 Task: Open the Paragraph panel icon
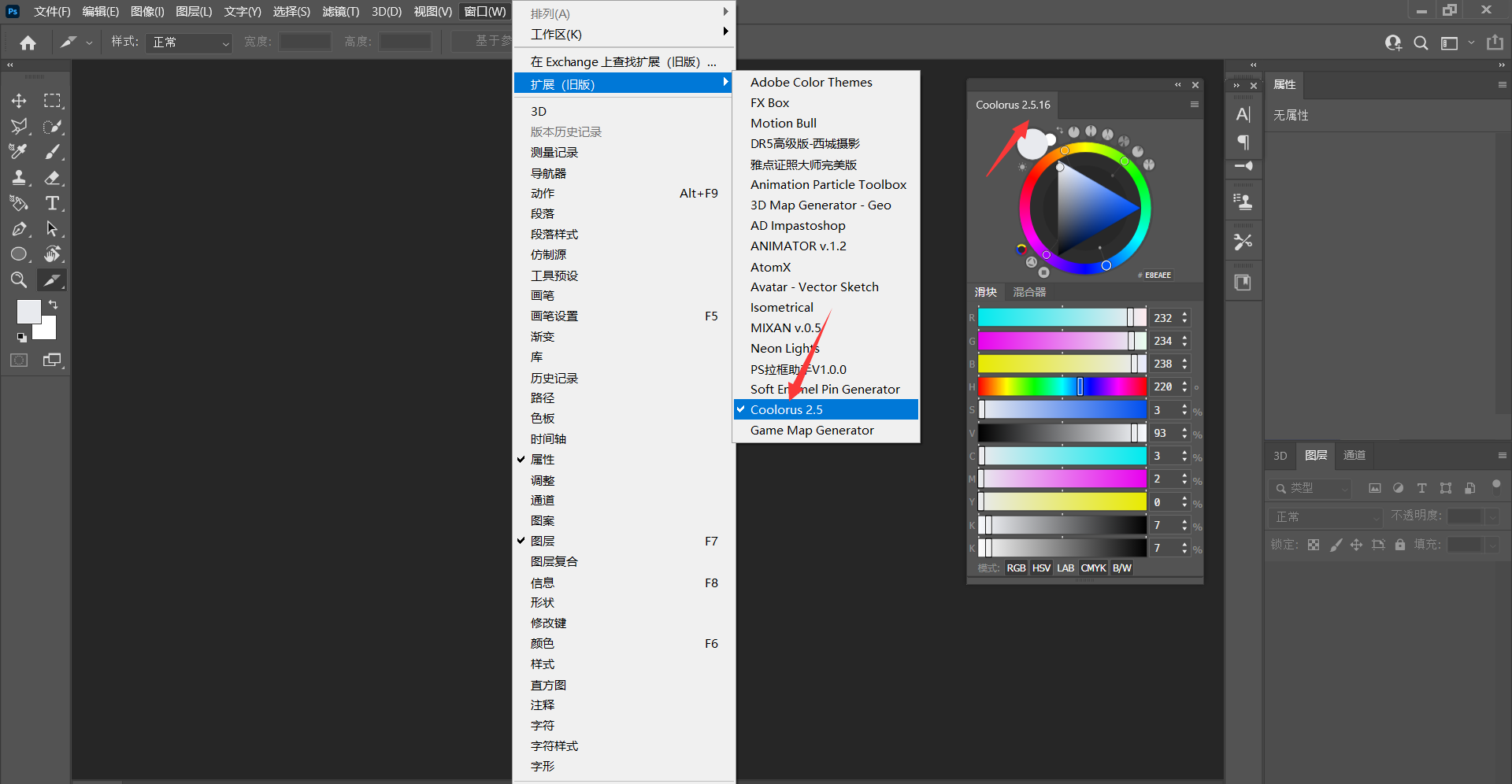tap(1243, 142)
